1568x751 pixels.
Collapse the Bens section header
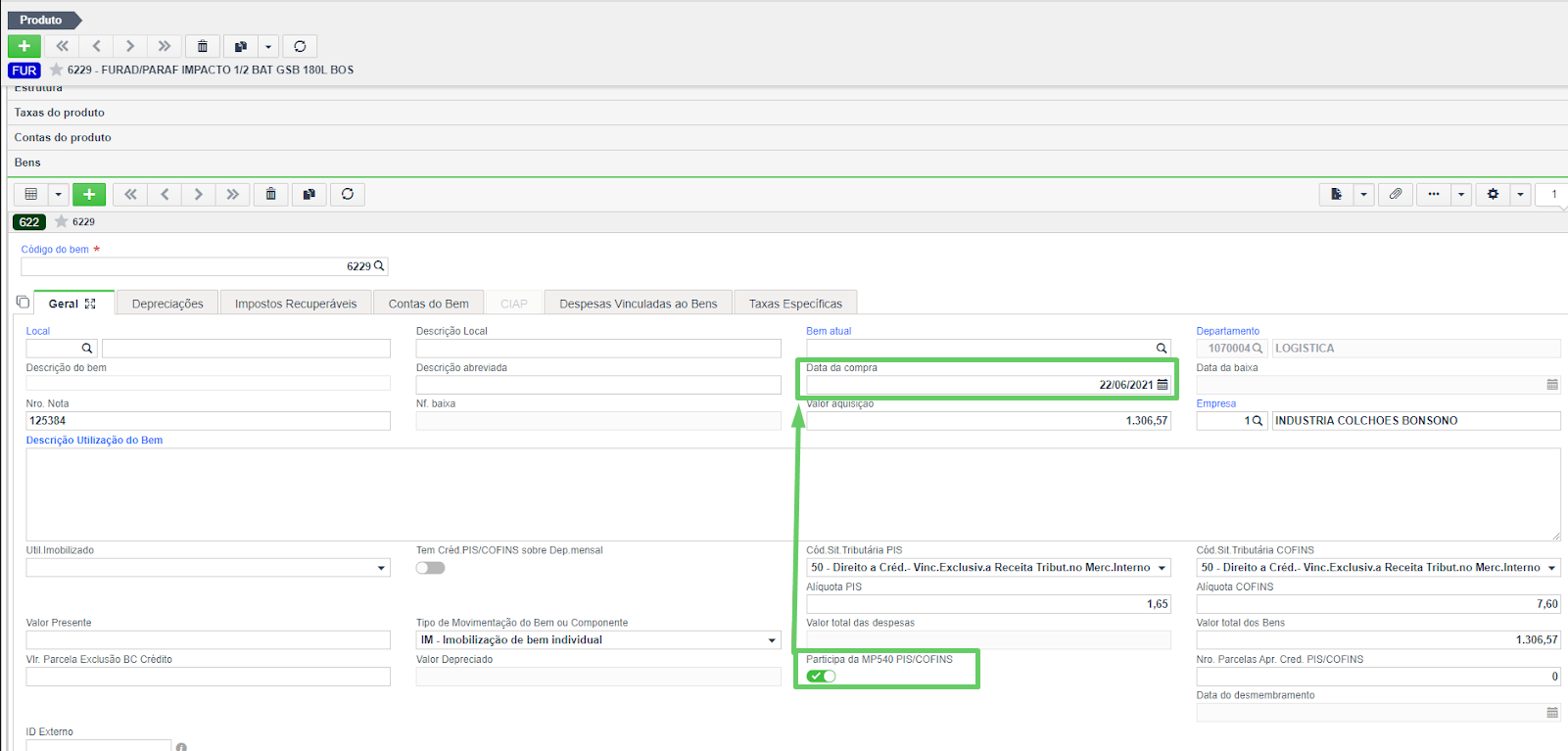pos(788,163)
